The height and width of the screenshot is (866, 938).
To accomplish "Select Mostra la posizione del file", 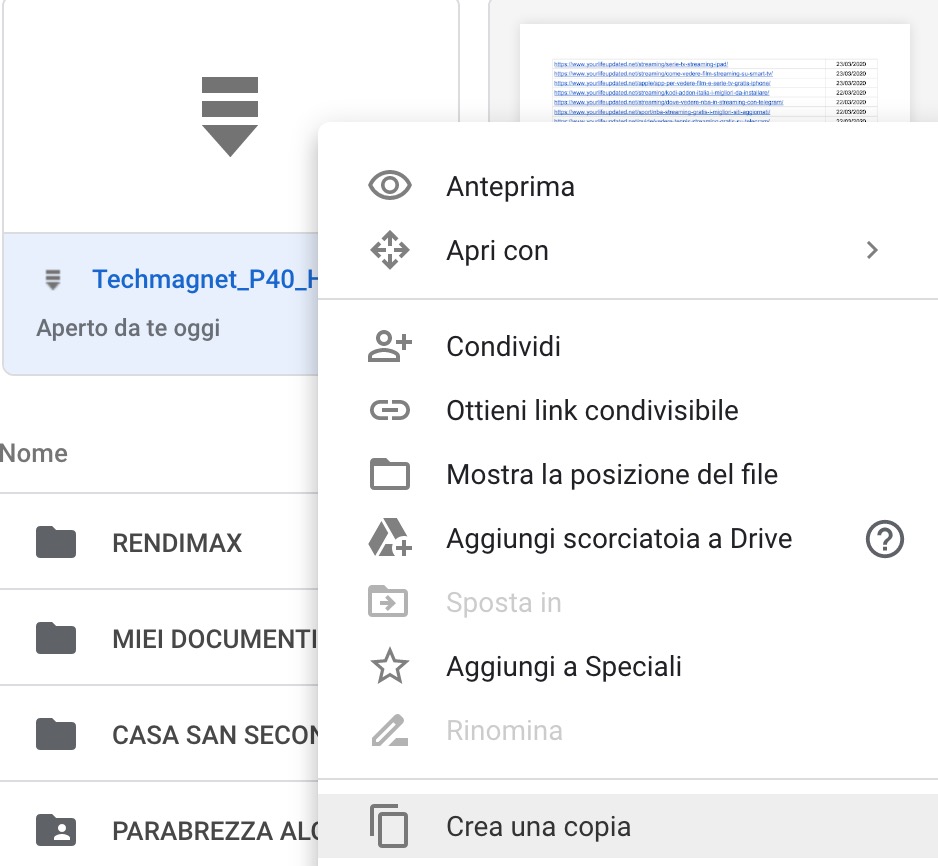I will [x=612, y=474].
